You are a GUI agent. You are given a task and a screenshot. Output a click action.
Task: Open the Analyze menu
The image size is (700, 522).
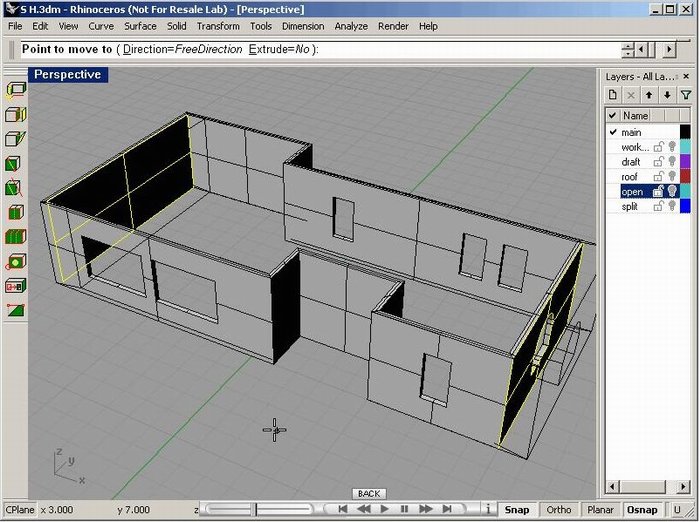[351, 25]
